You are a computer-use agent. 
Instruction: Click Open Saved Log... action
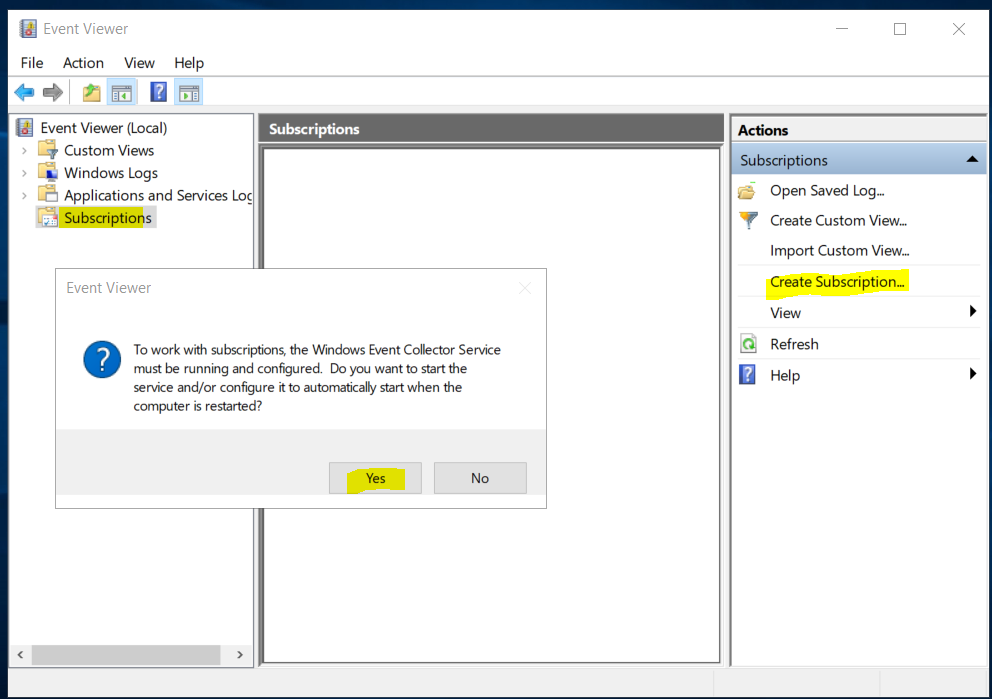click(827, 190)
